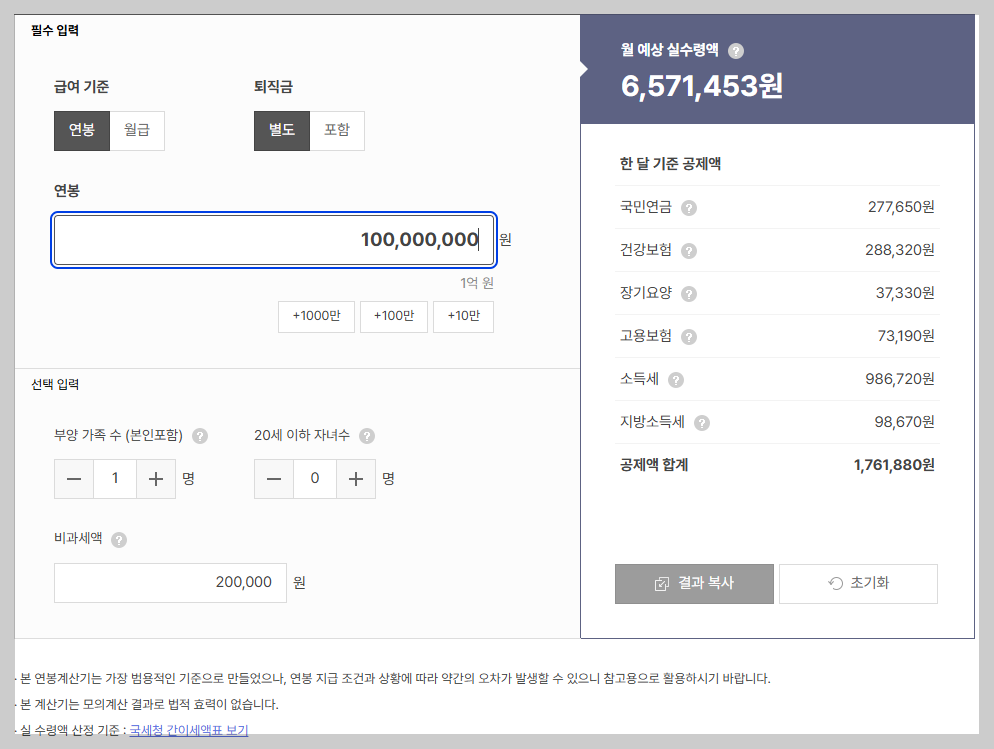Click the 고용보험 help icon
This screenshot has width=994, height=749.
click(x=688, y=336)
